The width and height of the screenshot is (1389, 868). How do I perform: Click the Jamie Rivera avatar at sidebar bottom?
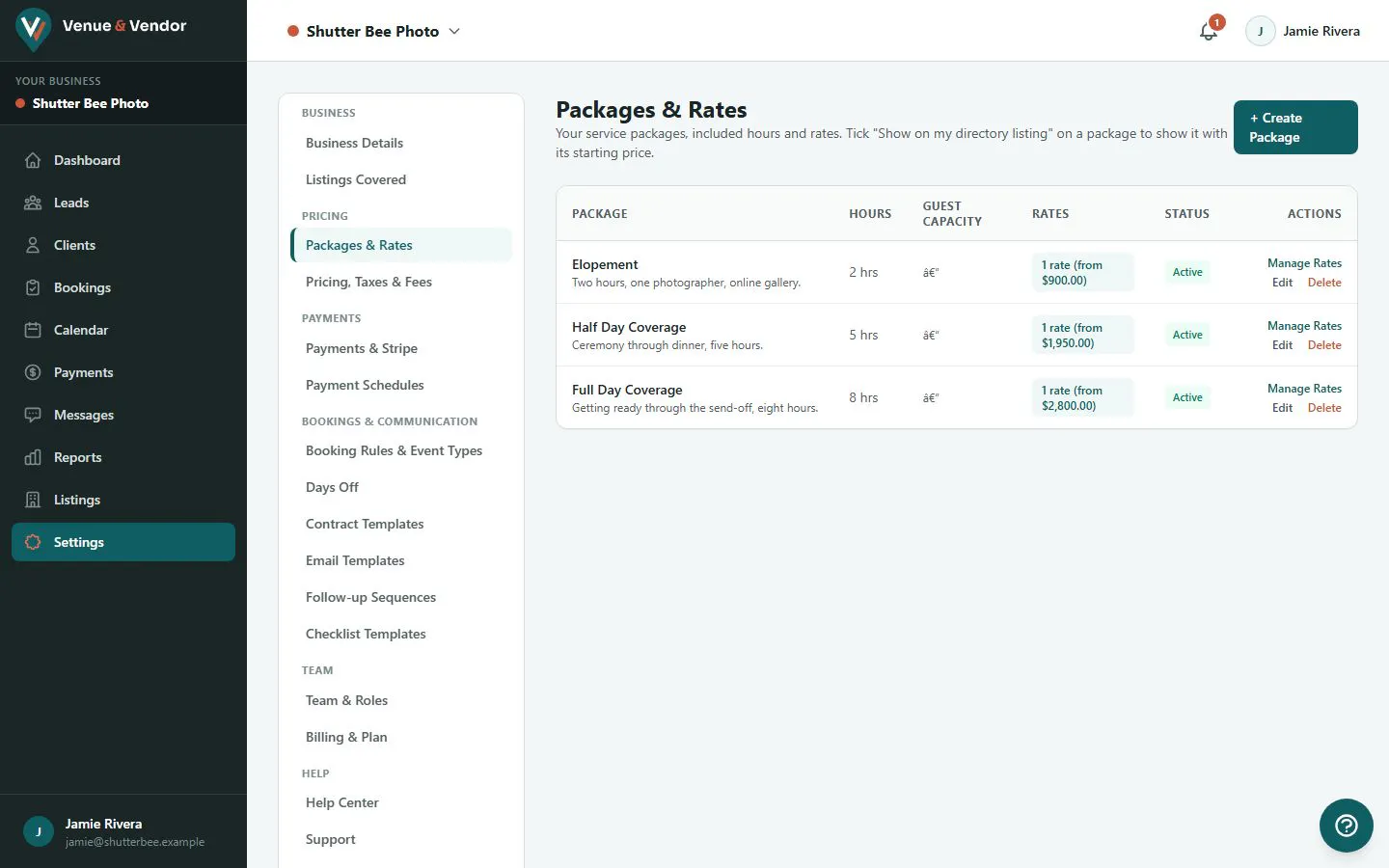pyautogui.click(x=39, y=831)
